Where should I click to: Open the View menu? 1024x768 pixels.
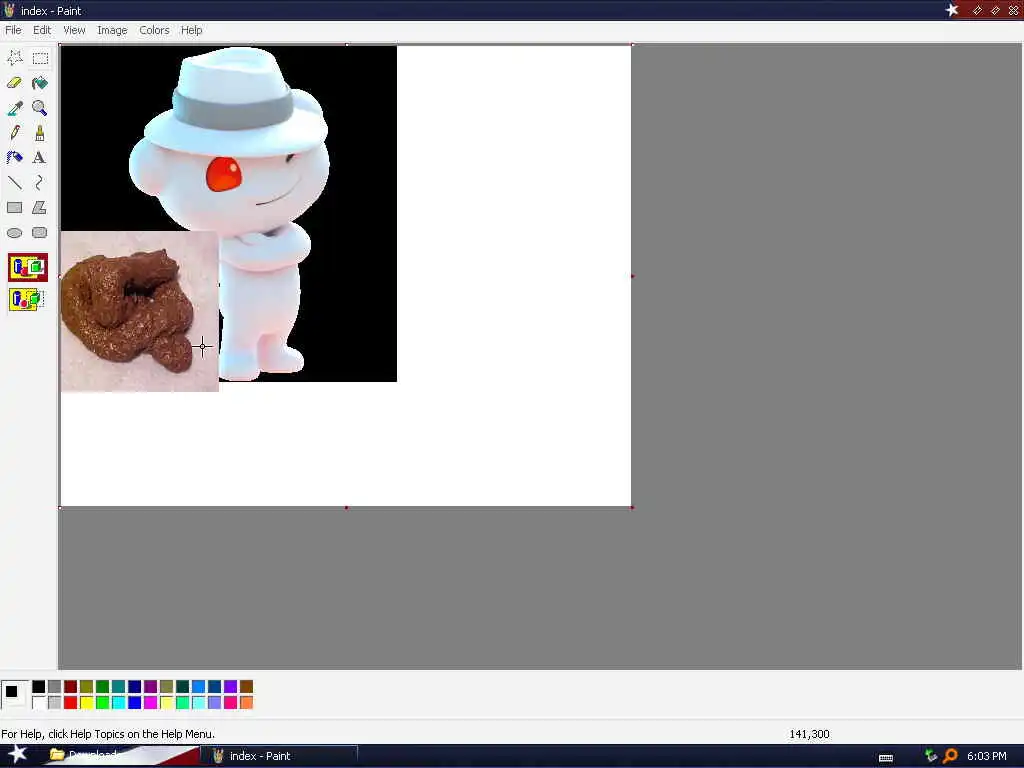[x=74, y=30]
